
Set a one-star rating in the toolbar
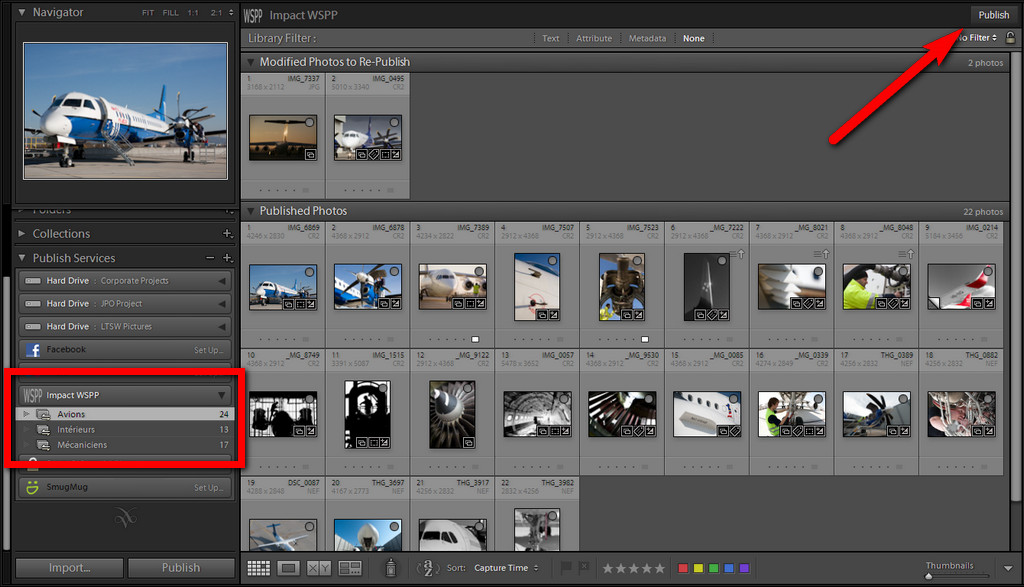pos(608,568)
